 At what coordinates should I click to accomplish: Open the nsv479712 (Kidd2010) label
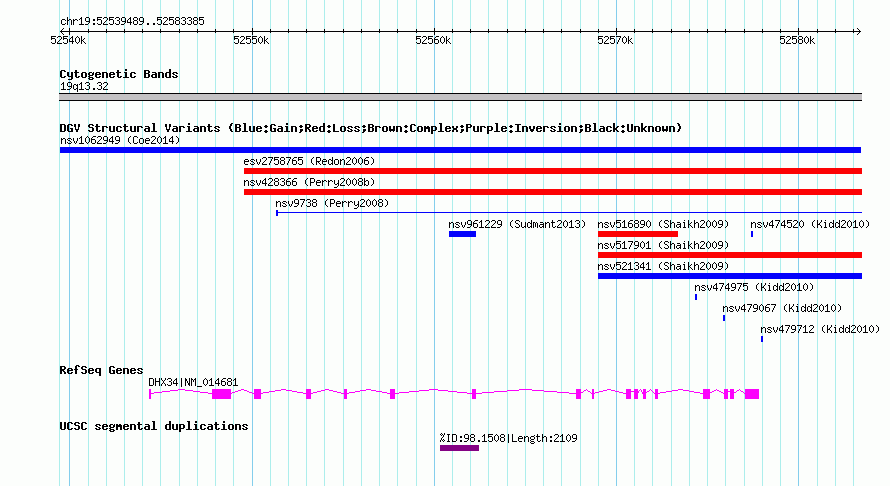click(820, 329)
